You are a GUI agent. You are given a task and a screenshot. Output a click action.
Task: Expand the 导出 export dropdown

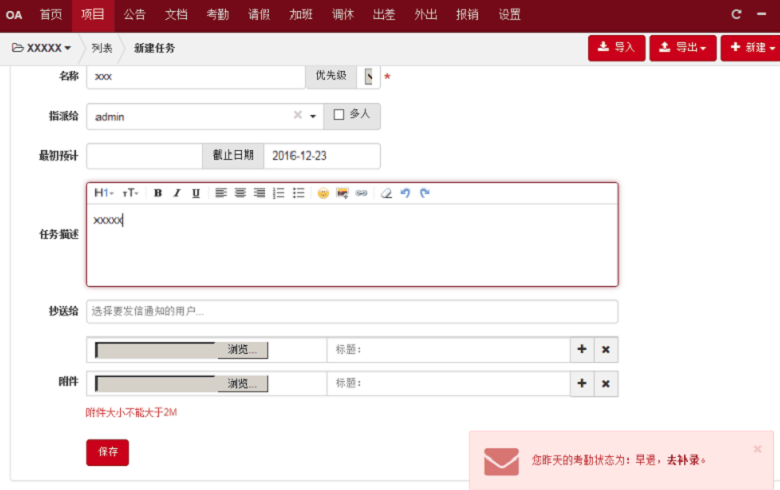[683, 47]
